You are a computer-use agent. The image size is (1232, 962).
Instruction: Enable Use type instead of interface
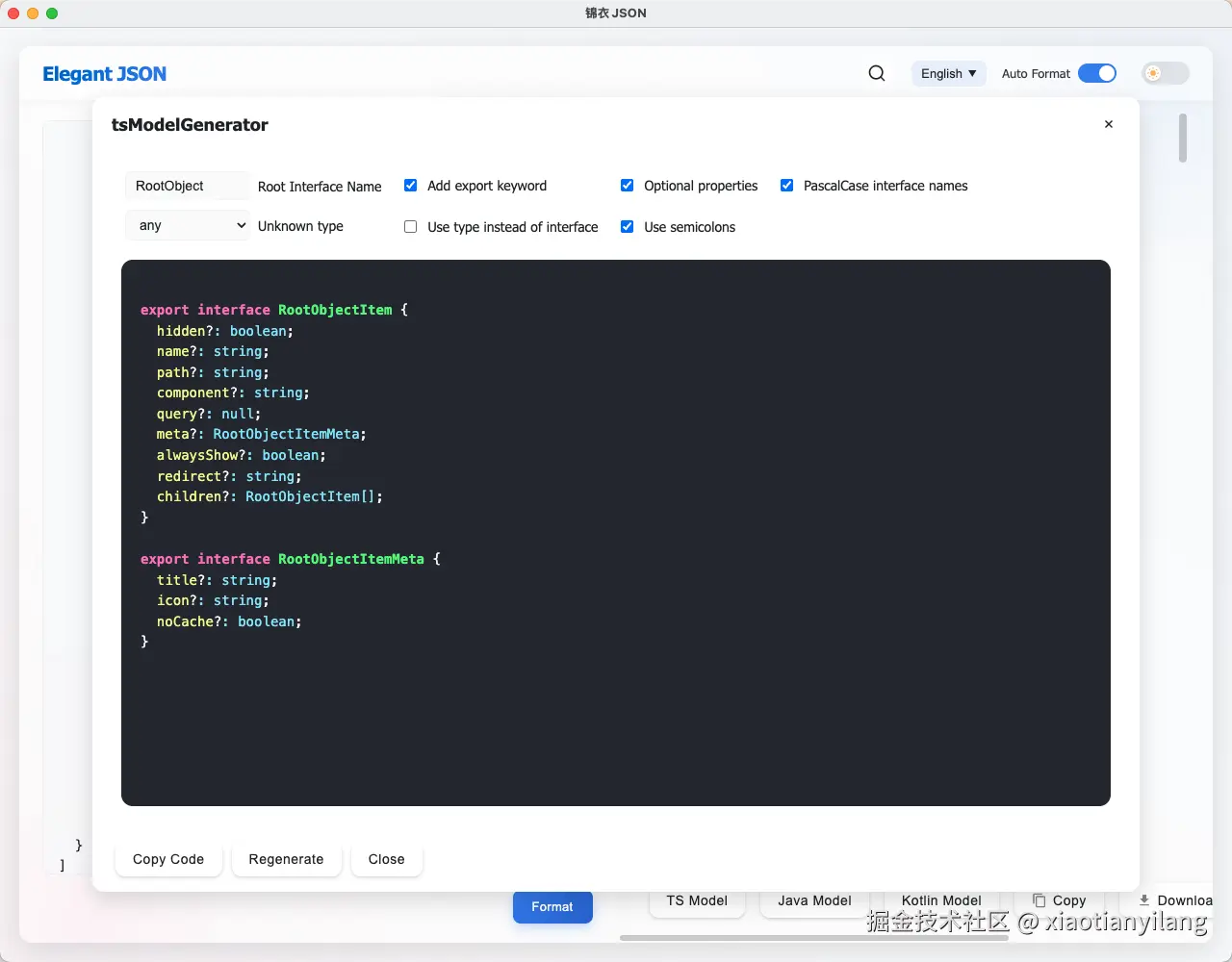411,227
